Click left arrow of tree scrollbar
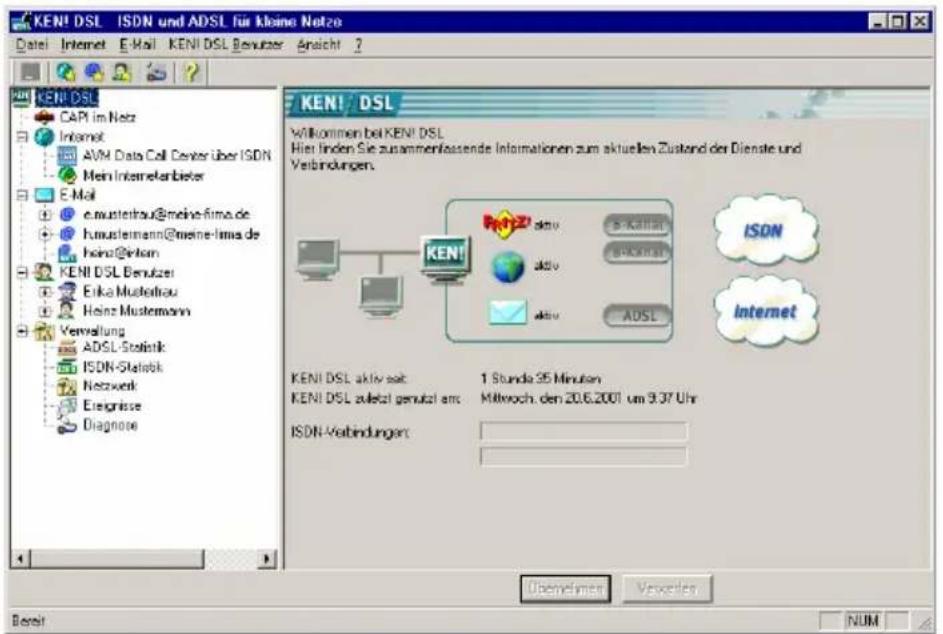Image resolution: width=943 pixels, height=634 pixels. (x=20, y=559)
